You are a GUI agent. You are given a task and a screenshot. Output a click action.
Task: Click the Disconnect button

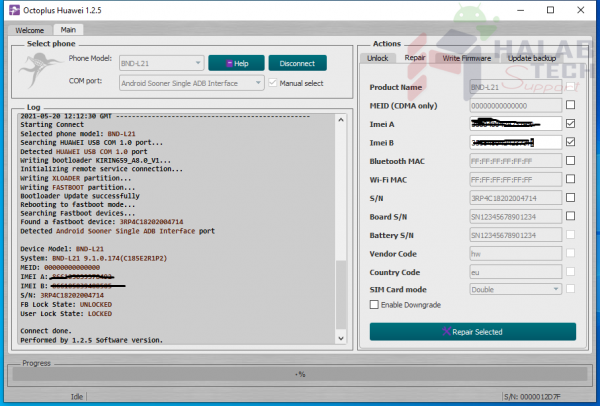[x=297, y=63]
